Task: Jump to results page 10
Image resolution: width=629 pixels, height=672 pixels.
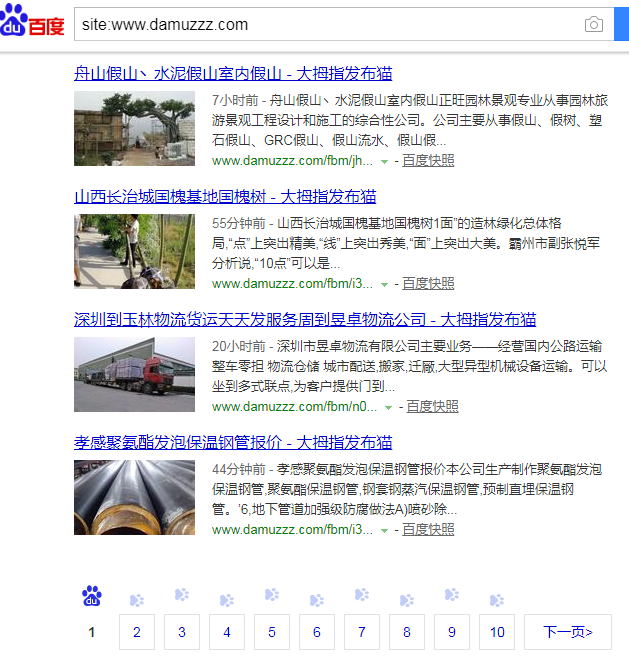Action: pyautogui.click(x=497, y=632)
